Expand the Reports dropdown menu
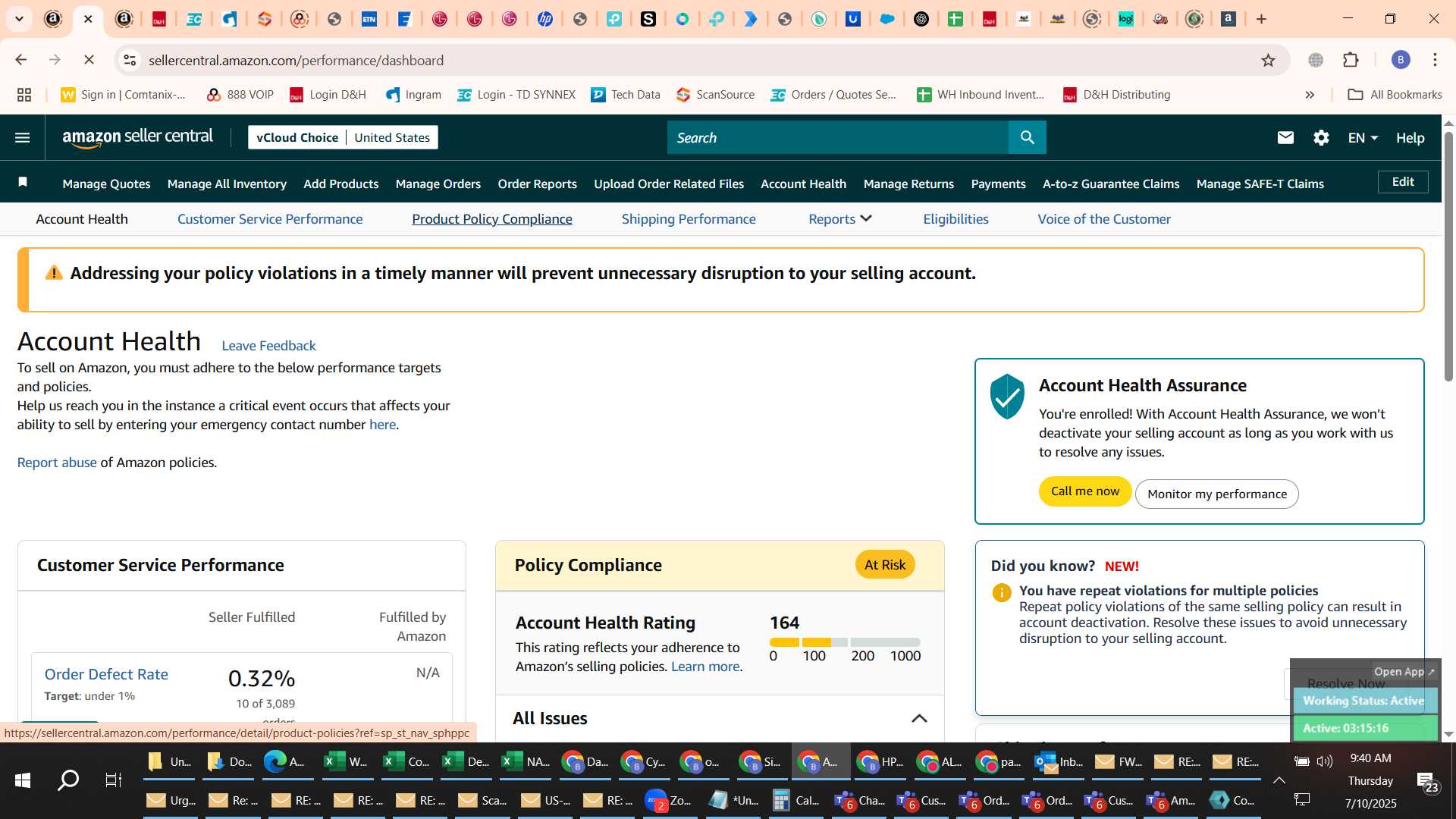 839,218
